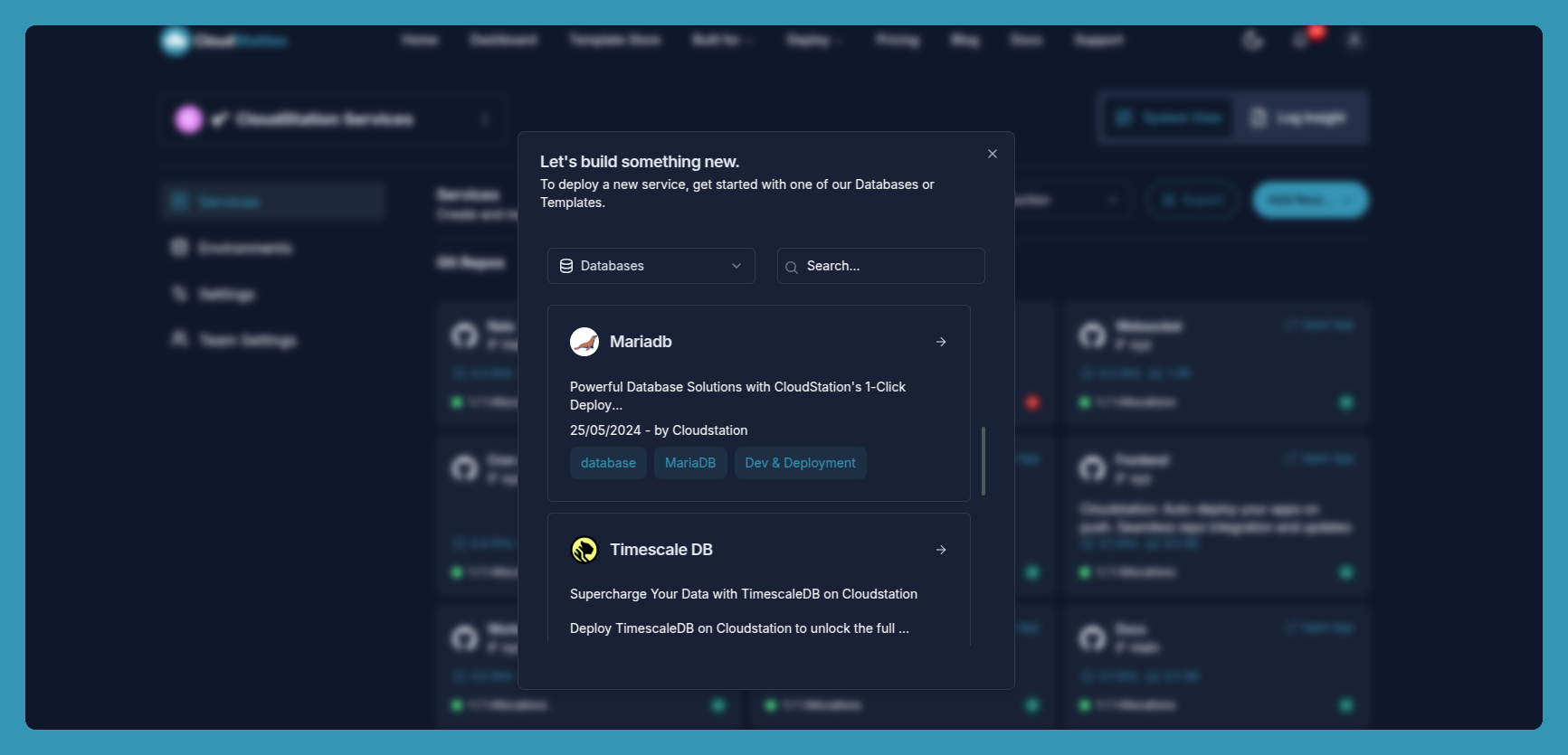Click the Timescale DB tiger logo
Screen dimensions: 1568x755
pyautogui.click(x=584, y=550)
